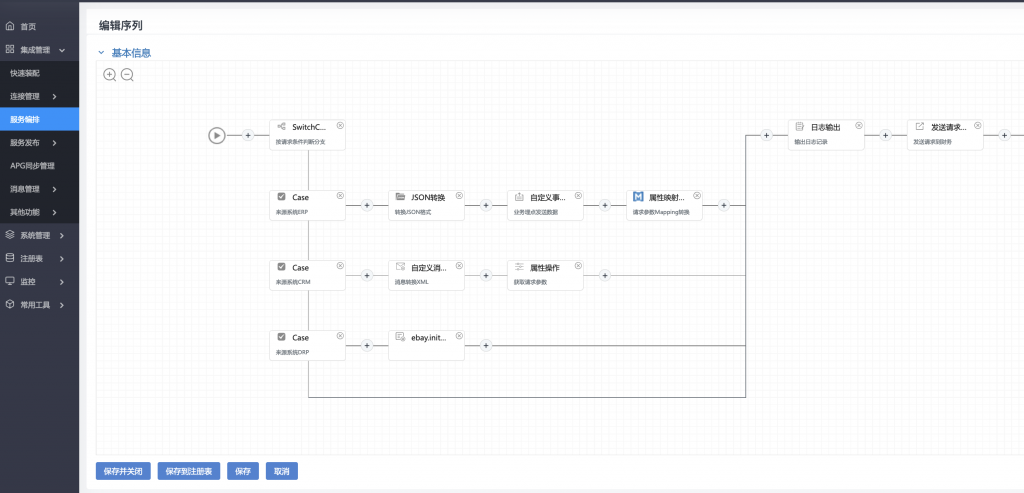
Task: Click the 保存到注册表 button
Action: click(189, 471)
